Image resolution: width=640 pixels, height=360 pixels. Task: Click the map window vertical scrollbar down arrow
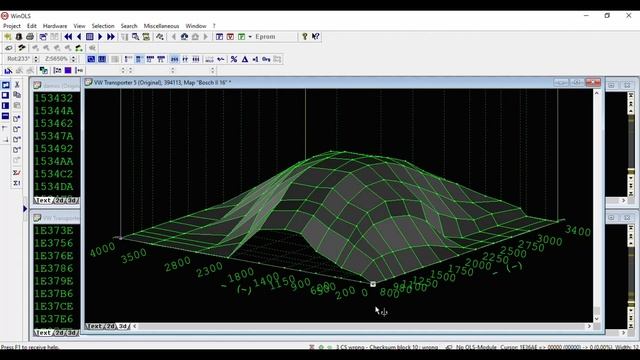coord(597,319)
